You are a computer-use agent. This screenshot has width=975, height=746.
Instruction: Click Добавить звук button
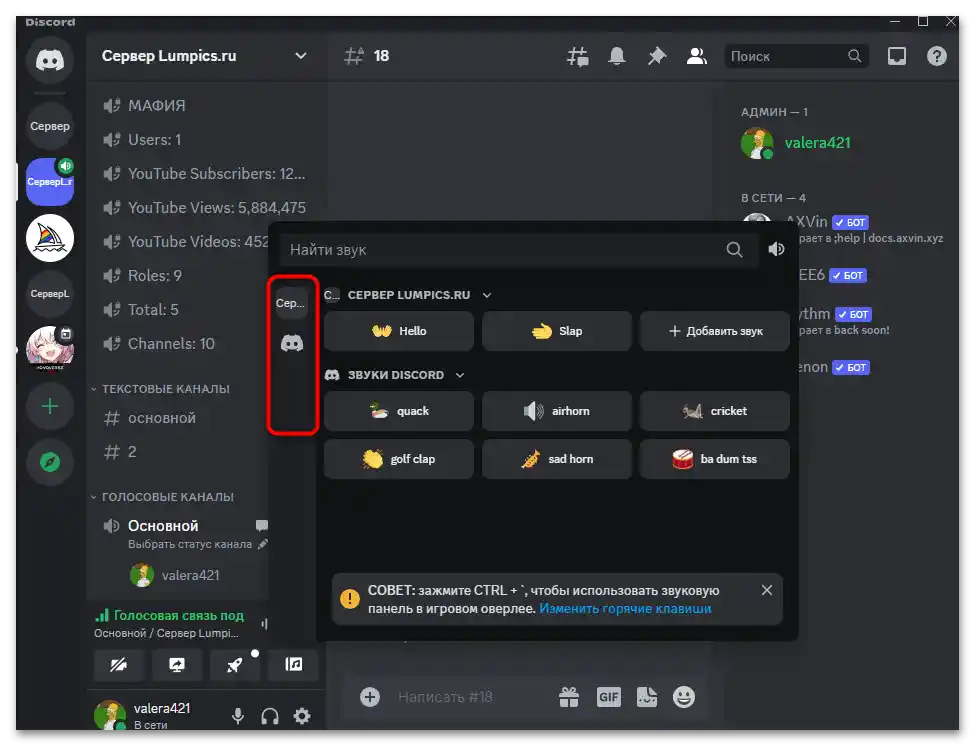[714, 331]
